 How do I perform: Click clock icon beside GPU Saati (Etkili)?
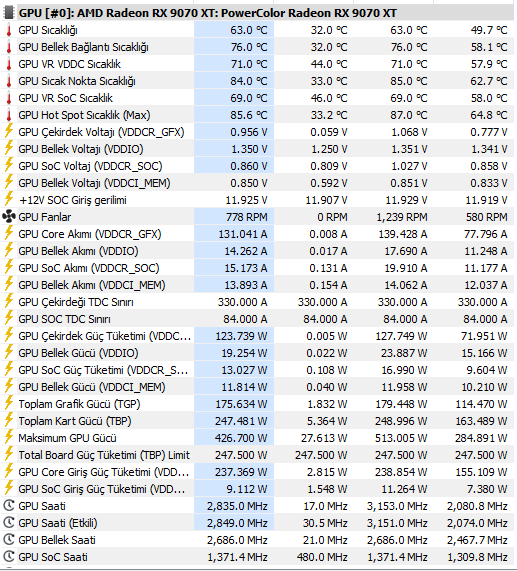(9, 523)
